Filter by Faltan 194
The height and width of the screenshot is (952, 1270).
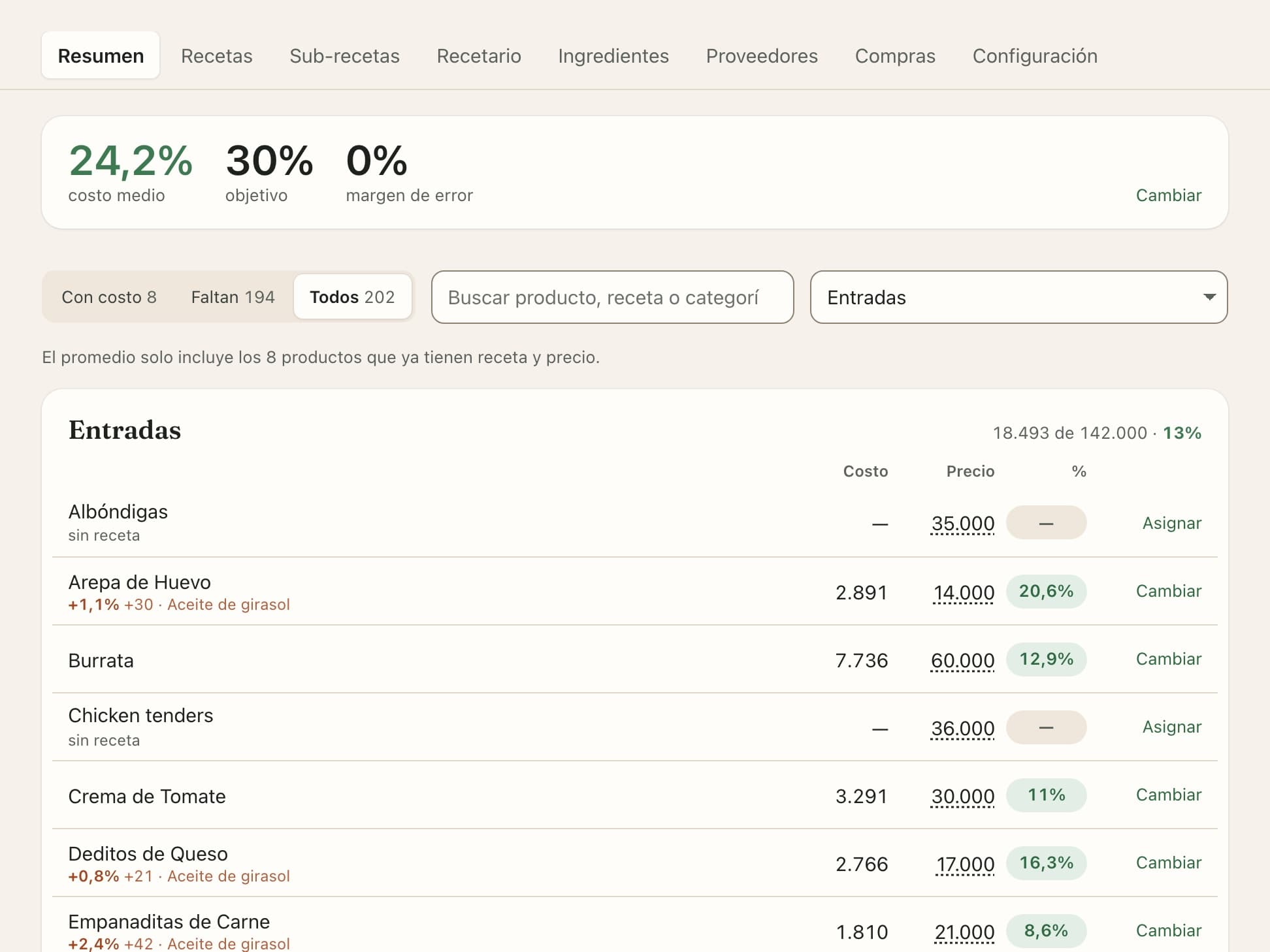click(x=233, y=297)
